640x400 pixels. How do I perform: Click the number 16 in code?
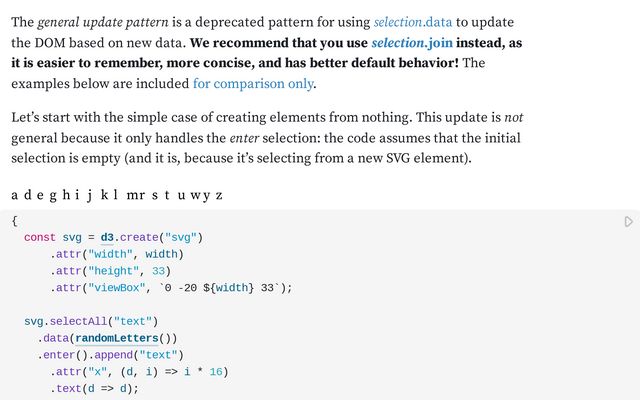216,372
